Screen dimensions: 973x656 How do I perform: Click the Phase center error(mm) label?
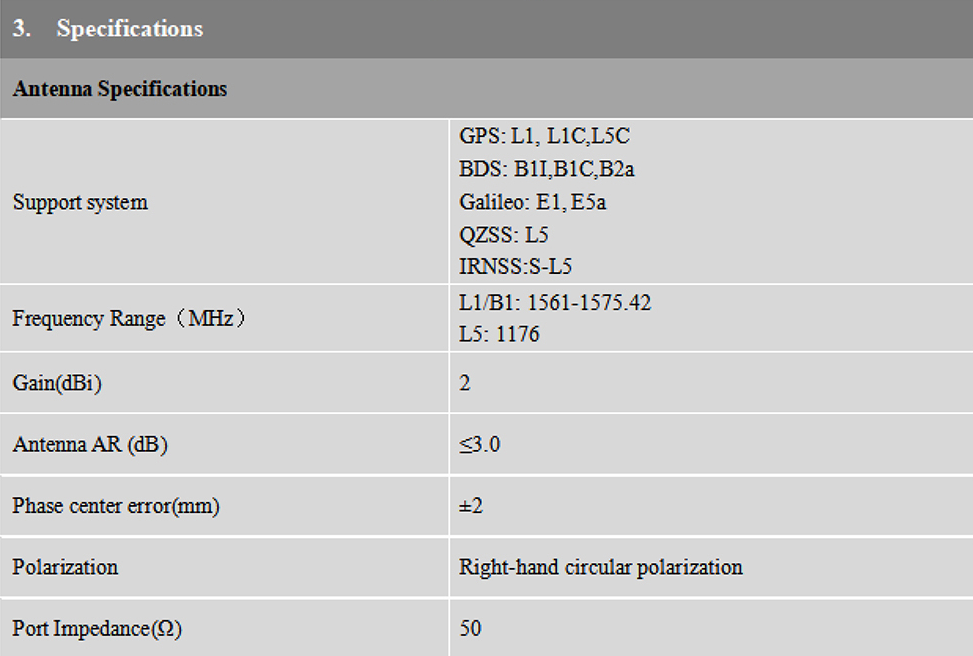tap(116, 506)
